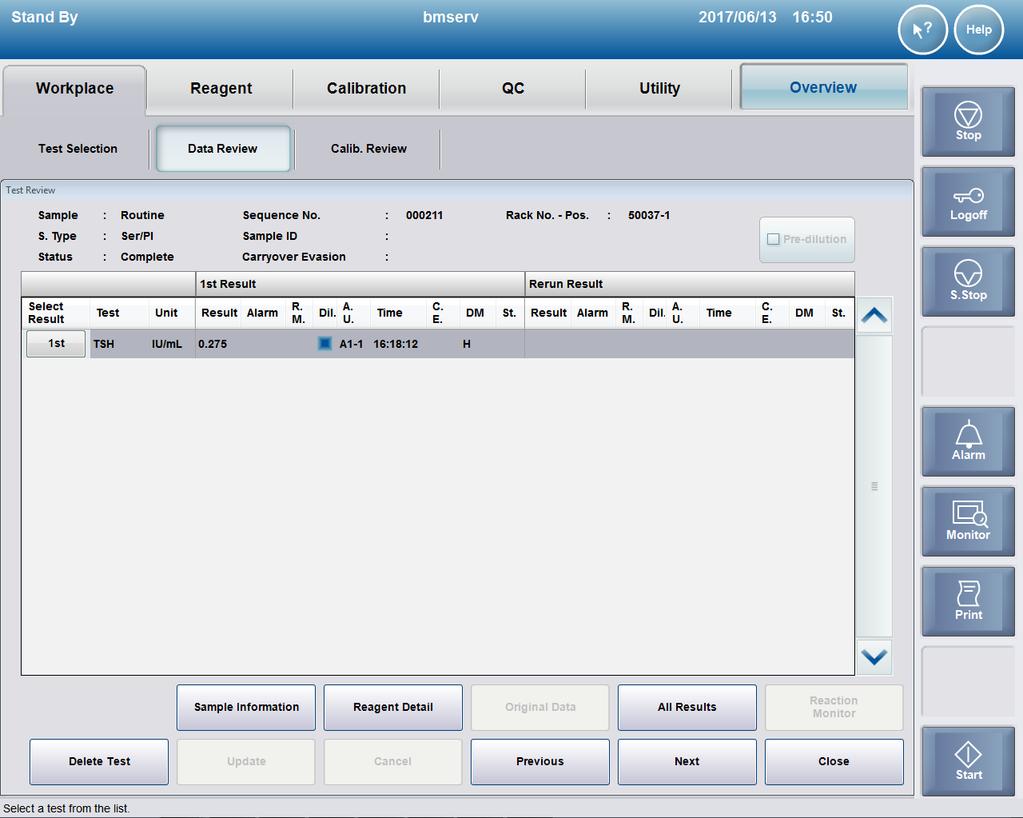Viewport: 1023px width, 818px height.
Task: Click the date 2017/06/13
Action: coord(737,17)
